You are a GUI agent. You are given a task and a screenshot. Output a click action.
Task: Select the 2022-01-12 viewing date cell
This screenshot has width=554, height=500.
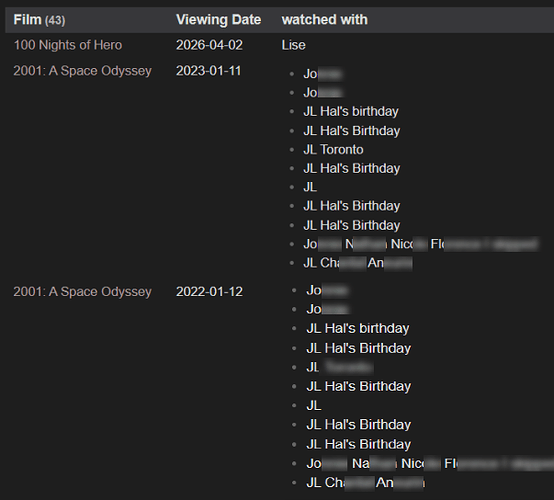209,292
